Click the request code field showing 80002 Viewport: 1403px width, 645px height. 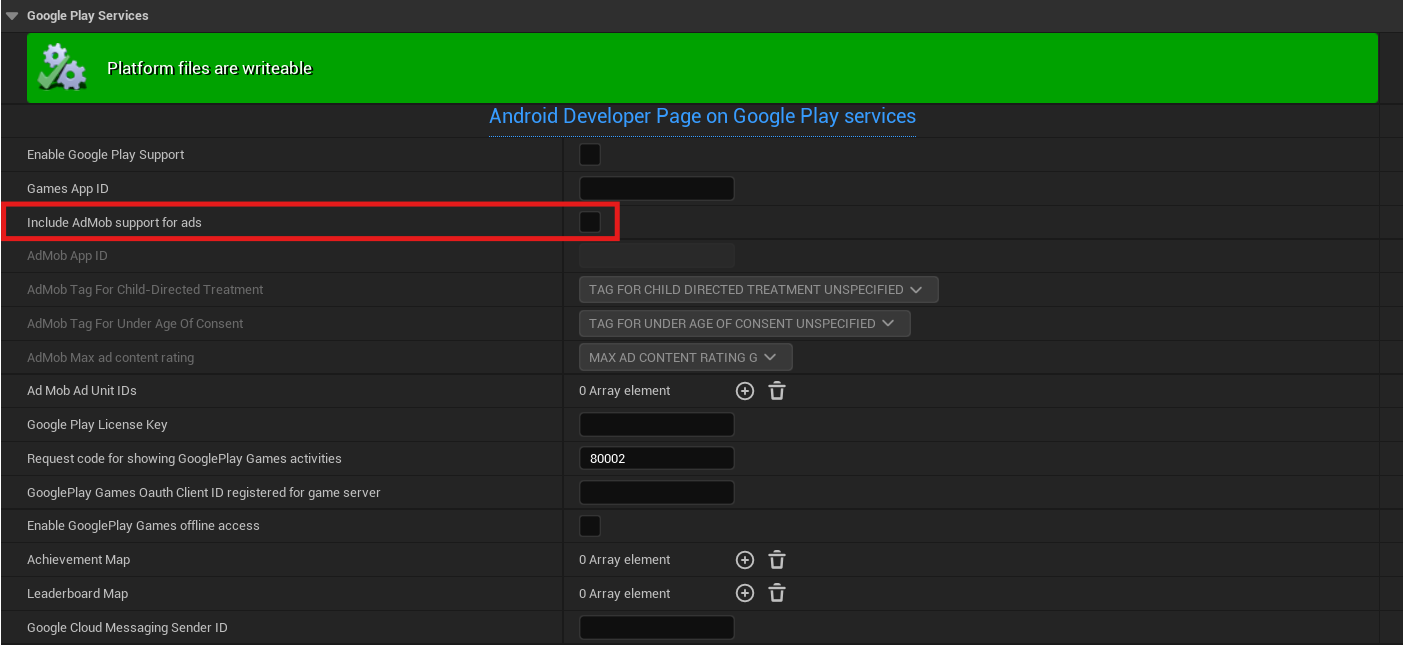(x=657, y=459)
